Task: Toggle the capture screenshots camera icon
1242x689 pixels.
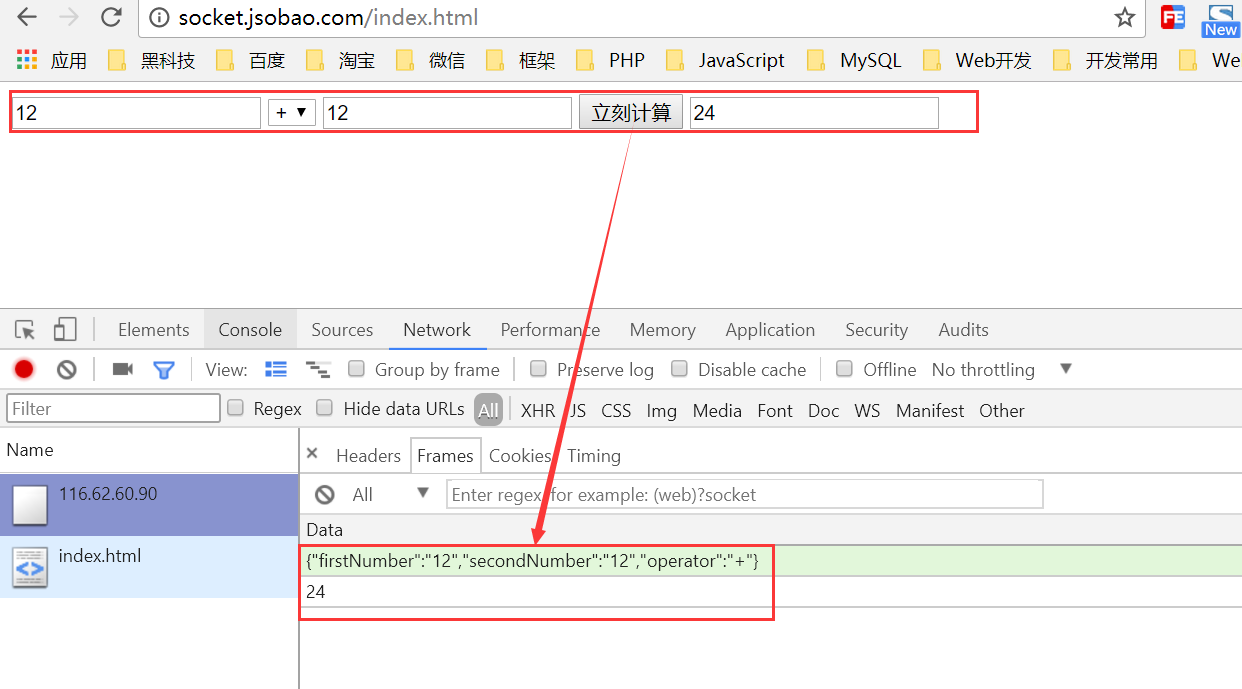Action: point(122,370)
